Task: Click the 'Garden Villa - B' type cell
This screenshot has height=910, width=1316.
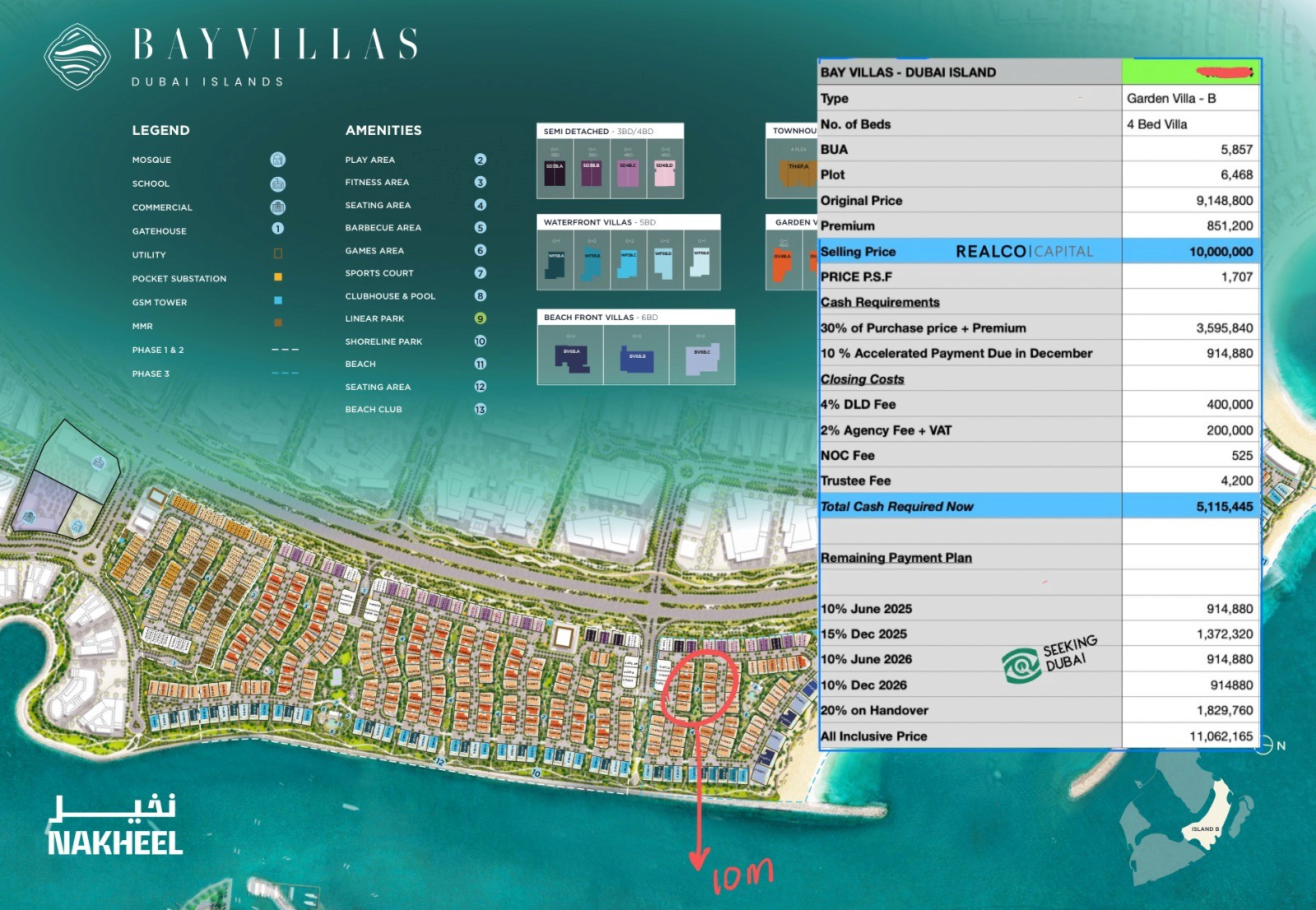Action: pos(1191,98)
